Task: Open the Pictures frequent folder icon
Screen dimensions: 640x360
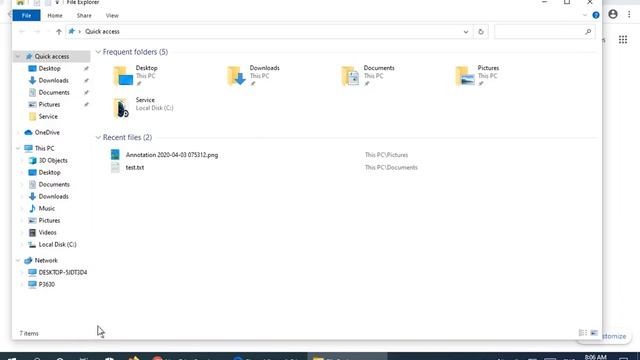Action: [465, 76]
